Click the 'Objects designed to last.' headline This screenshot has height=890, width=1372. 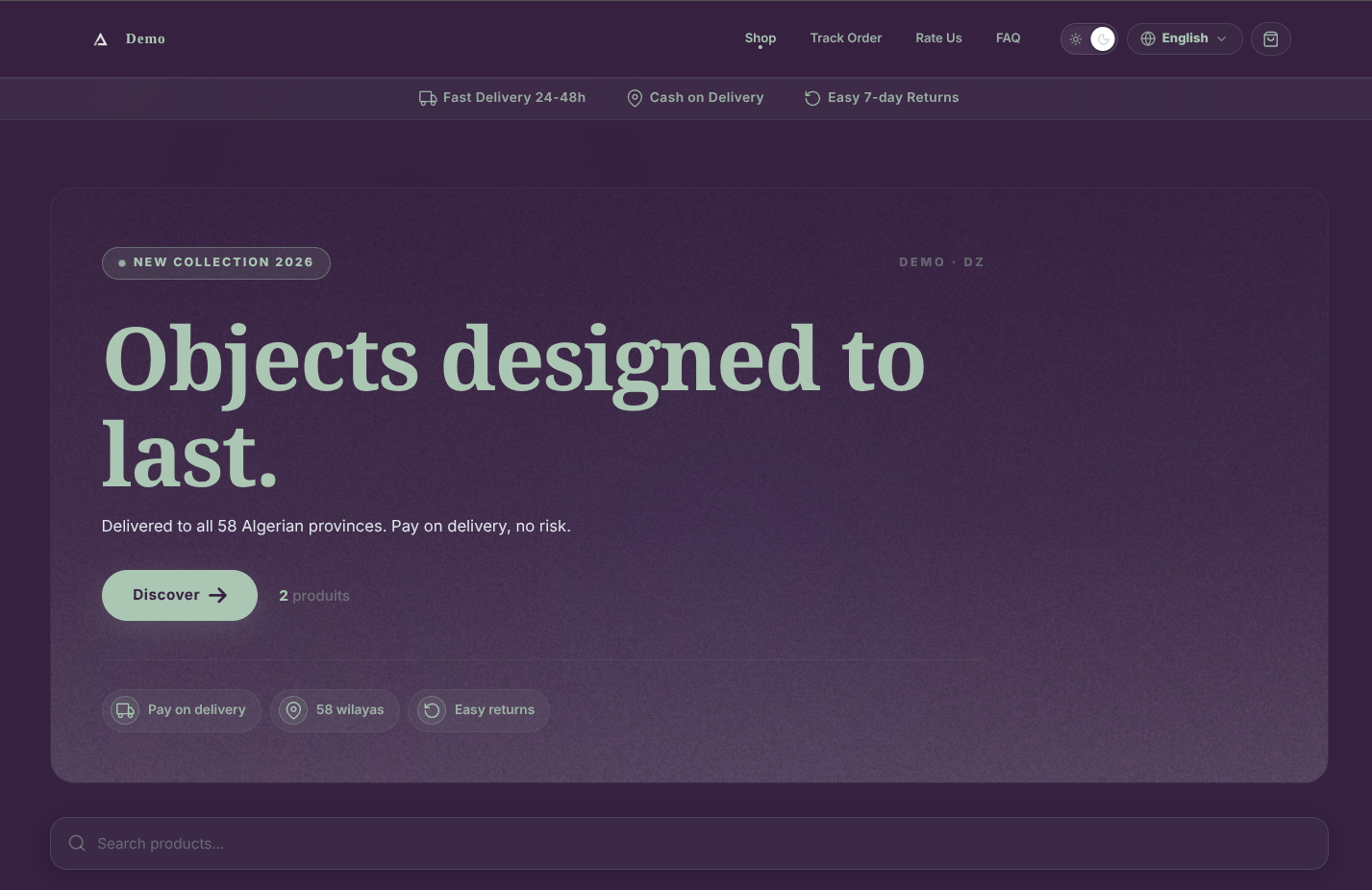pos(514,407)
